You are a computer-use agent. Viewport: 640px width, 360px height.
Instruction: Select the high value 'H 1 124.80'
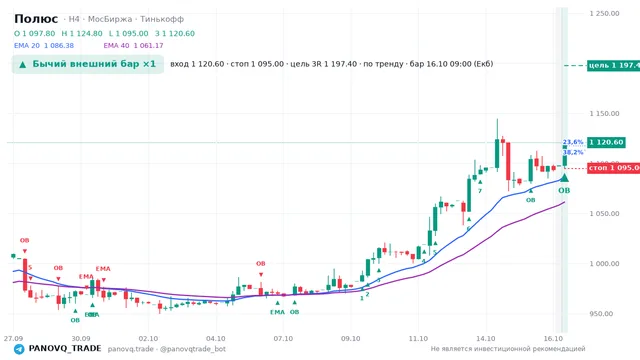[82, 33]
